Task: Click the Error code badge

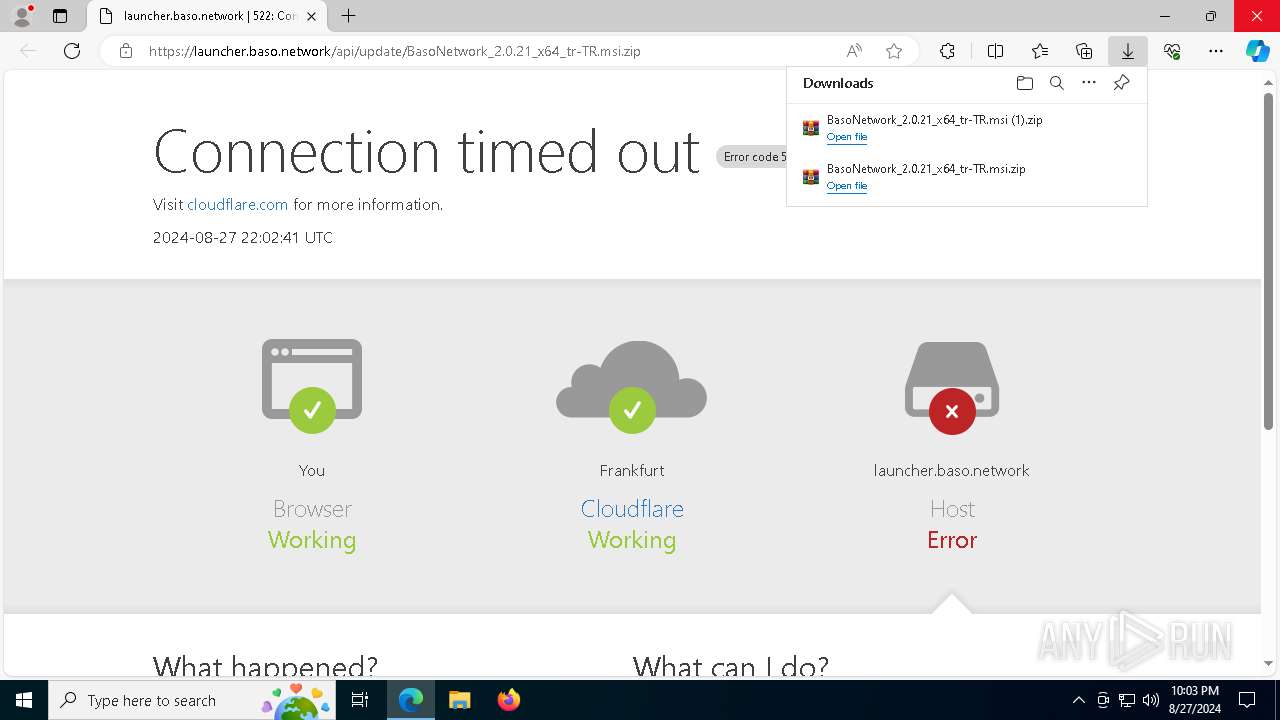Action: 752,157
